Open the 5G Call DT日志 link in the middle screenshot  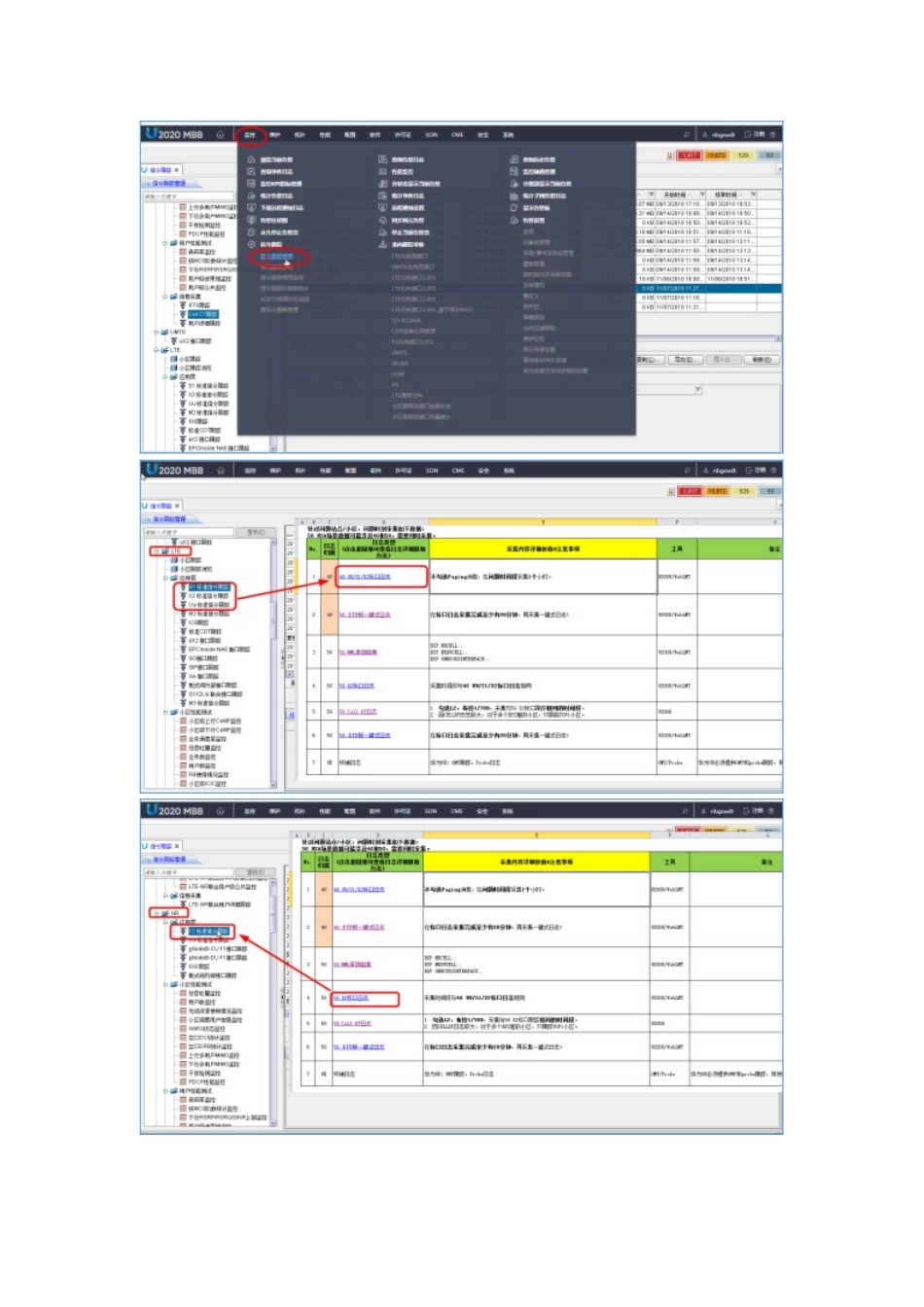point(356,712)
